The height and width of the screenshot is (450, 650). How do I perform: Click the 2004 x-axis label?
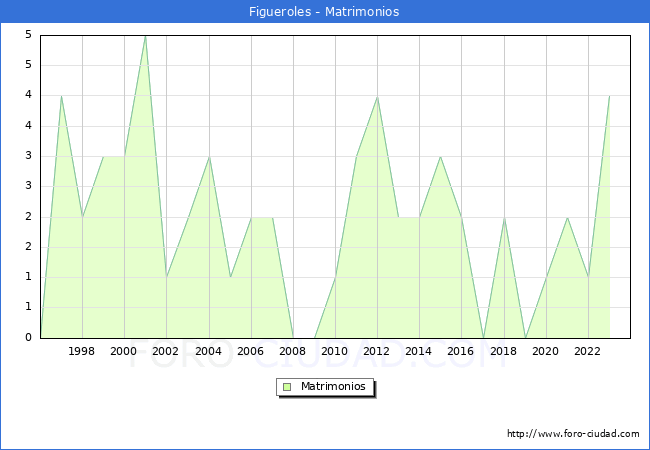pyautogui.click(x=208, y=351)
